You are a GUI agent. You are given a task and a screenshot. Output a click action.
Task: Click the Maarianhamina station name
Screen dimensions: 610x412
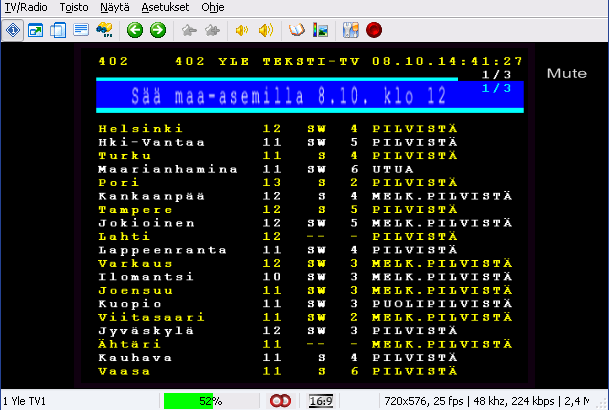(168, 169)
